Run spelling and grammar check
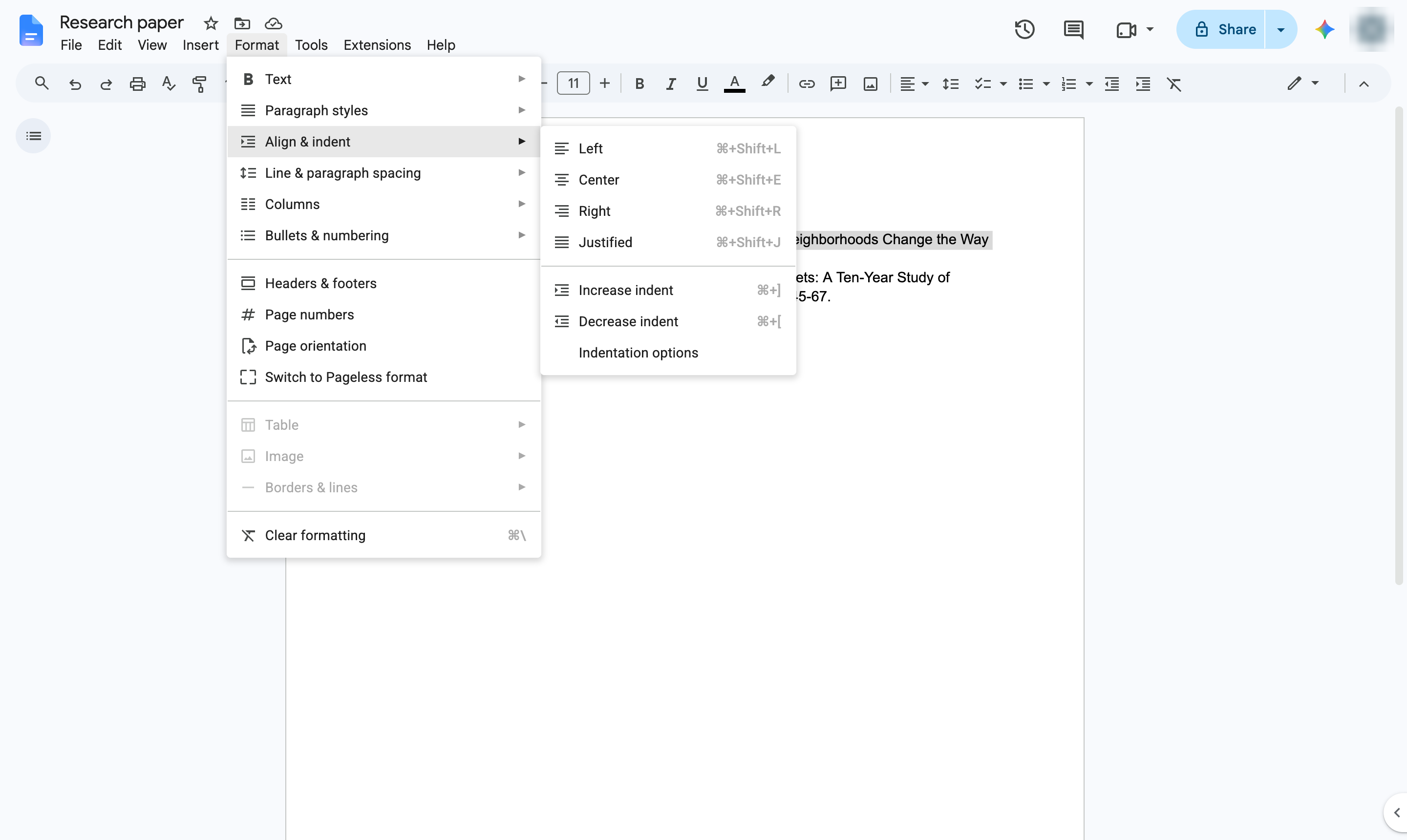The height and width of the screenshot is (840, 1407). 168,84
